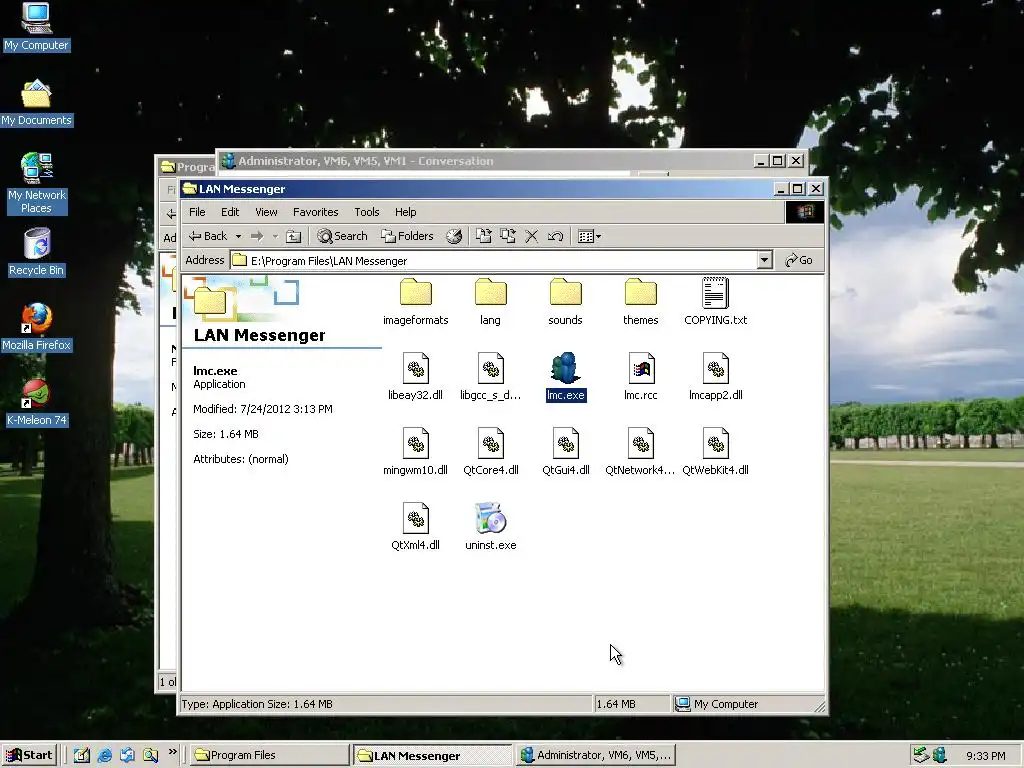Screen dimensions: 1024x768
Task: Select libeay32.dll file icon
Action: (x=415, y=368)
